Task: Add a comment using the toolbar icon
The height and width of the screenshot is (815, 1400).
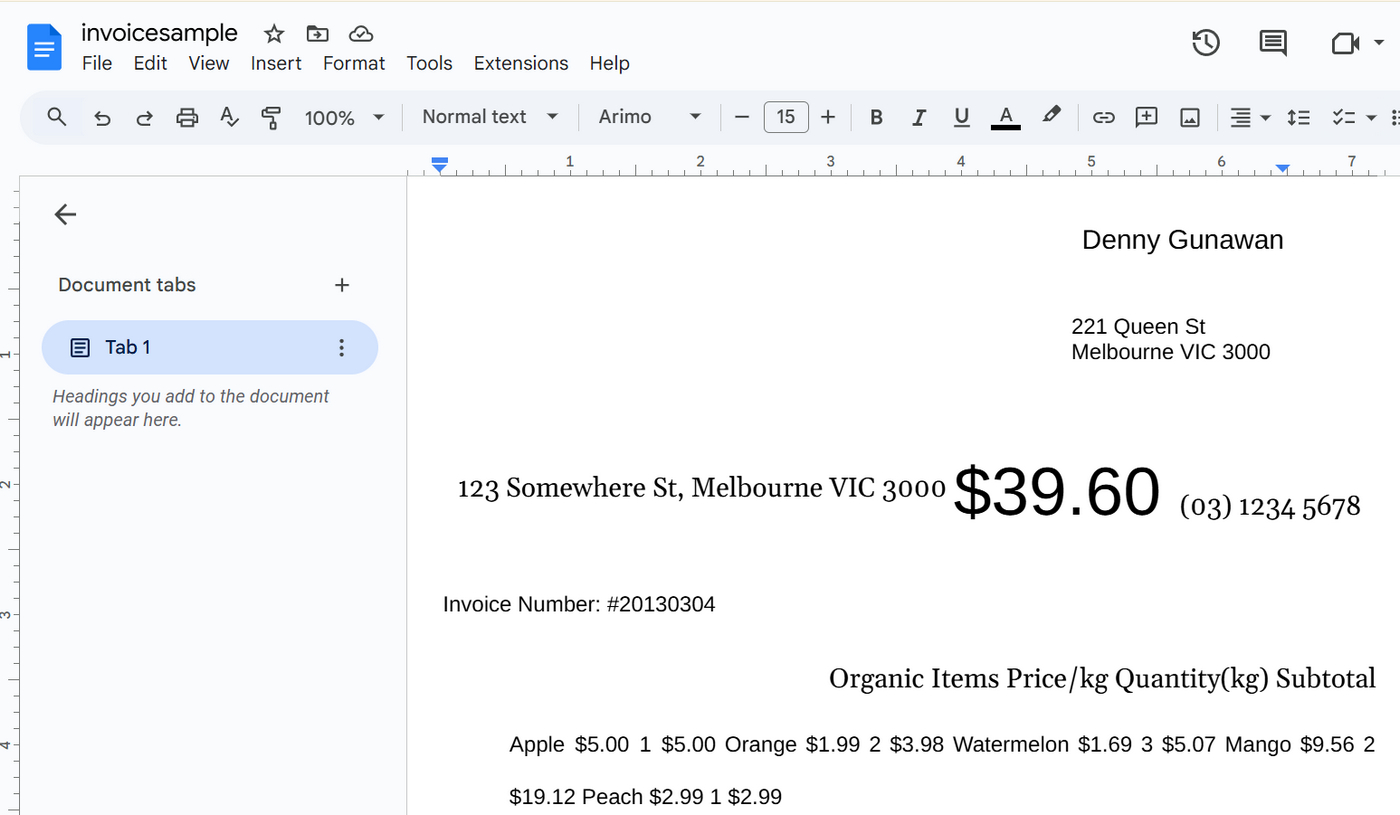Action: 1146,117
